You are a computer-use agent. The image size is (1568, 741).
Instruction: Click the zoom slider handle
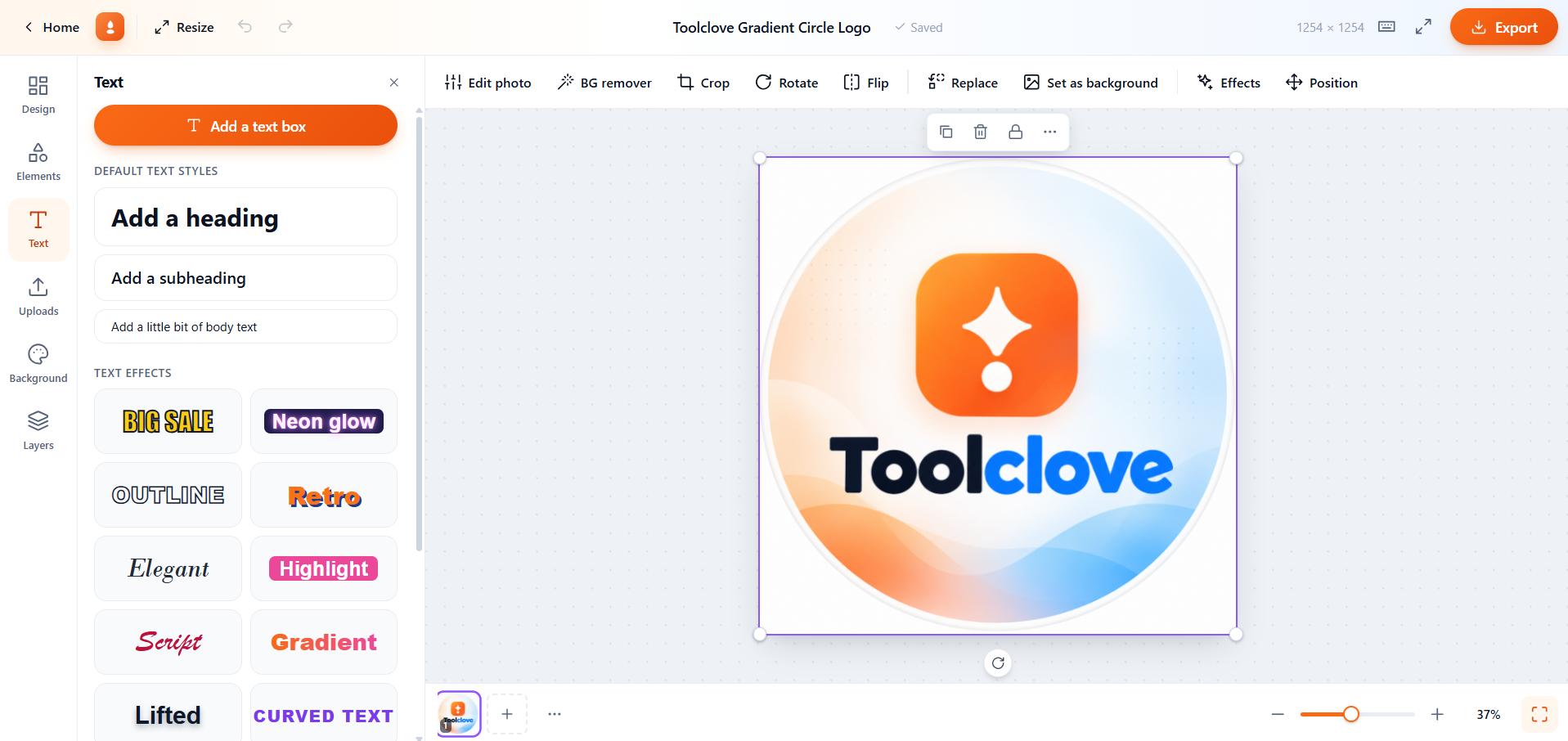(1351, 714)
